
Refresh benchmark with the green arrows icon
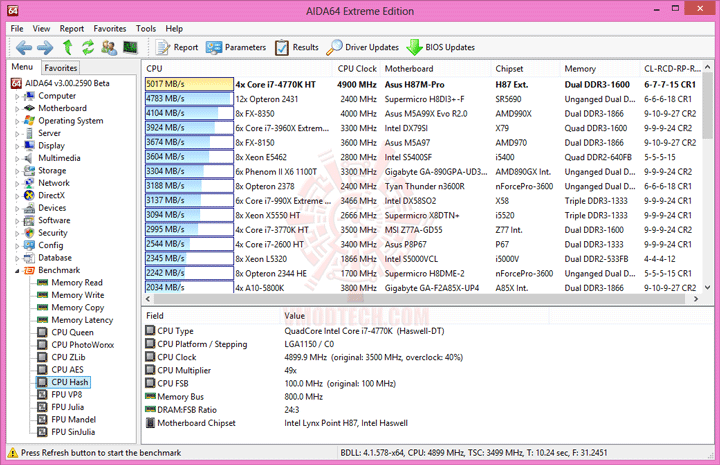[x=88, y=47]
